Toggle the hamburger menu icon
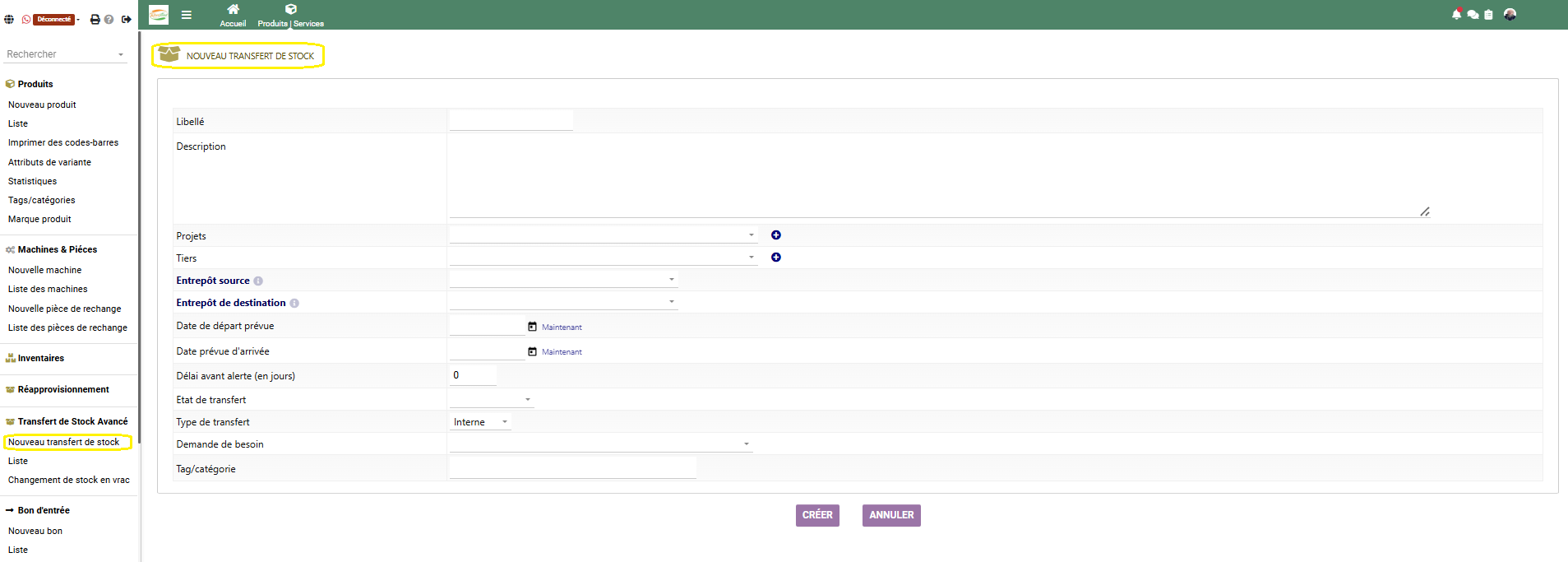The width and height of the screenshot is (1568, 562). point(187,14)
